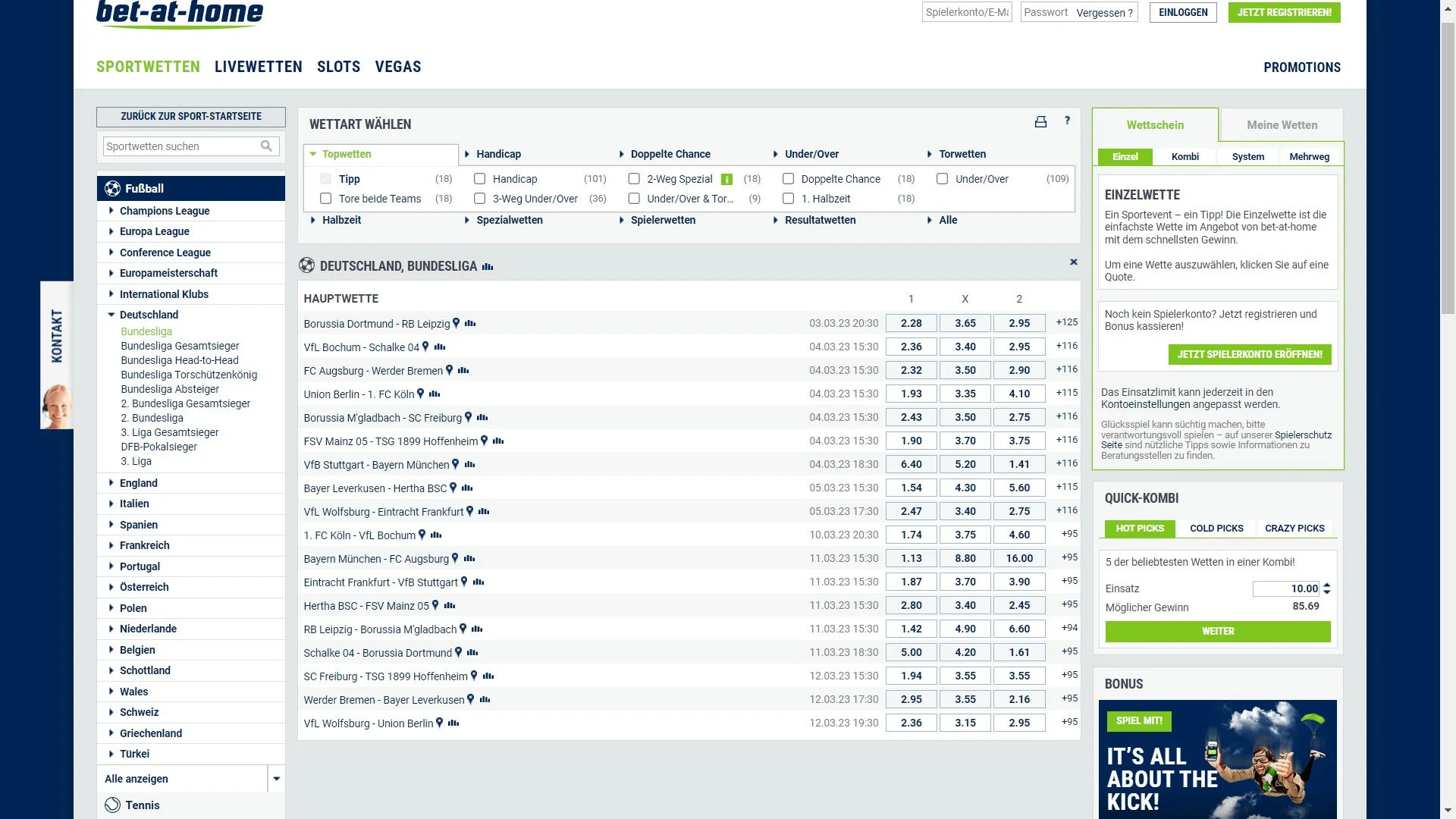
Task: Click the Einsatz stepper arrows
Action: (1327, 588)
